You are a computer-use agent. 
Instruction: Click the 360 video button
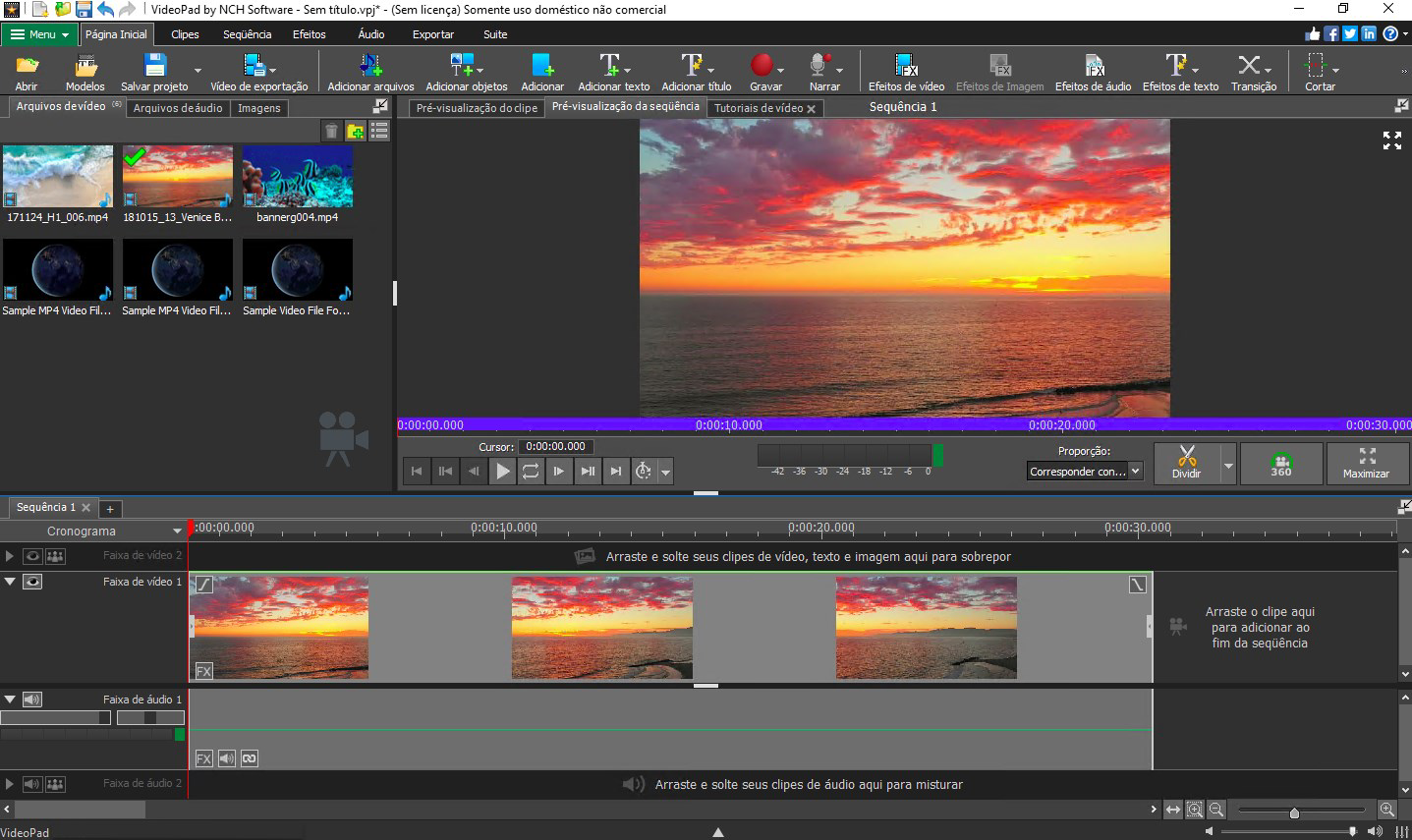click(x=1280, y=463)
